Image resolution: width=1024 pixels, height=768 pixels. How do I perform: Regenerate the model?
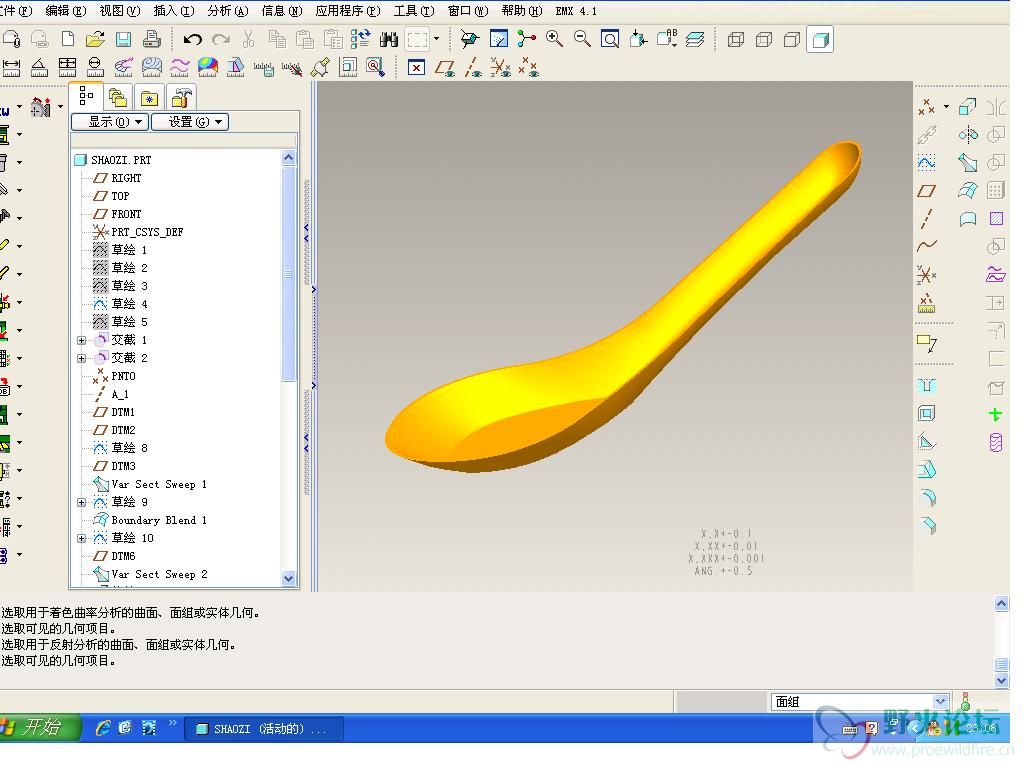click(360, 39)
